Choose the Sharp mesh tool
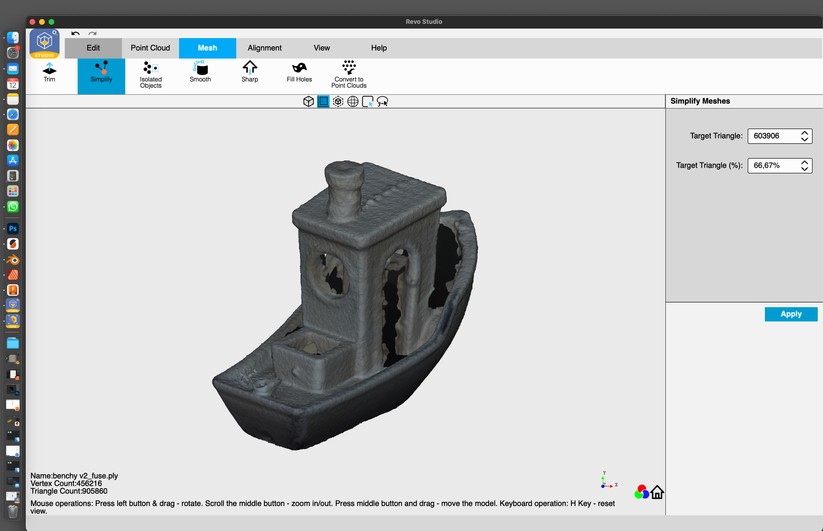The width and height of the screenshot is (823, 531). 249,72
